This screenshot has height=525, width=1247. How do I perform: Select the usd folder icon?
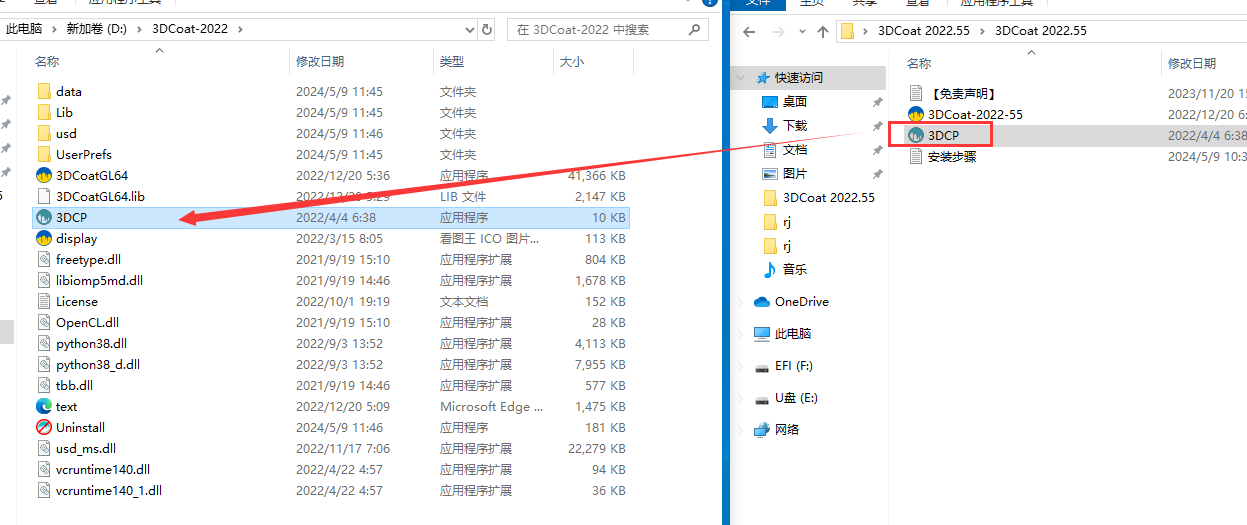tap(43, 133)
